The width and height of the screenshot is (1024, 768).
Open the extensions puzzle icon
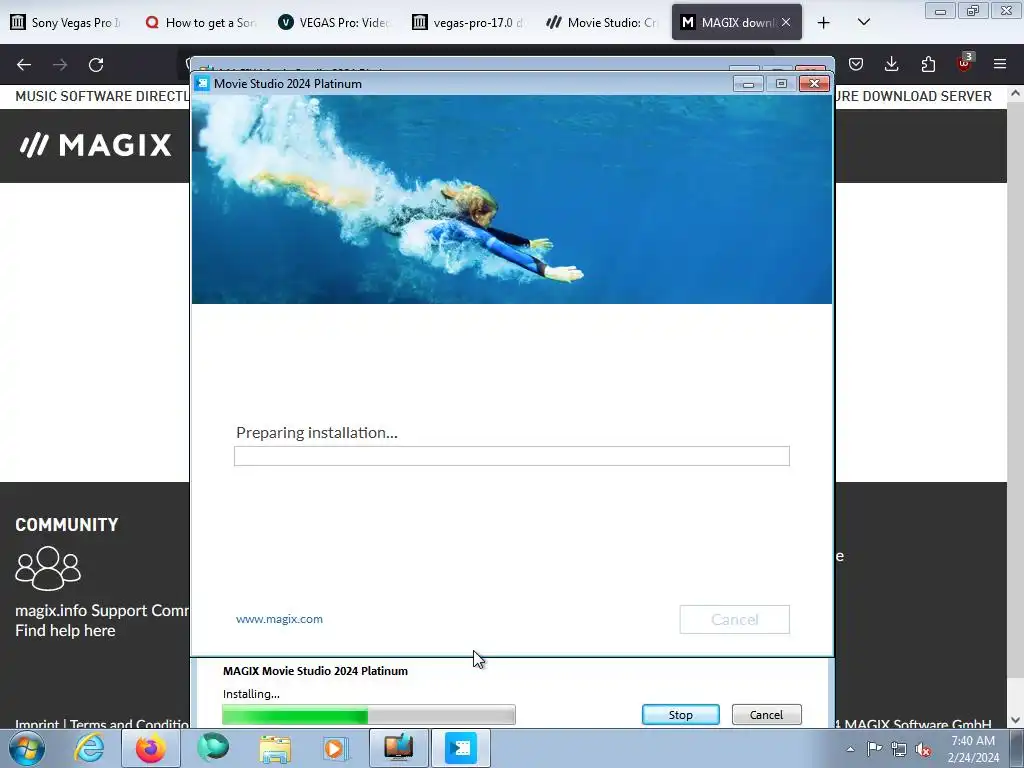point(928,64)
